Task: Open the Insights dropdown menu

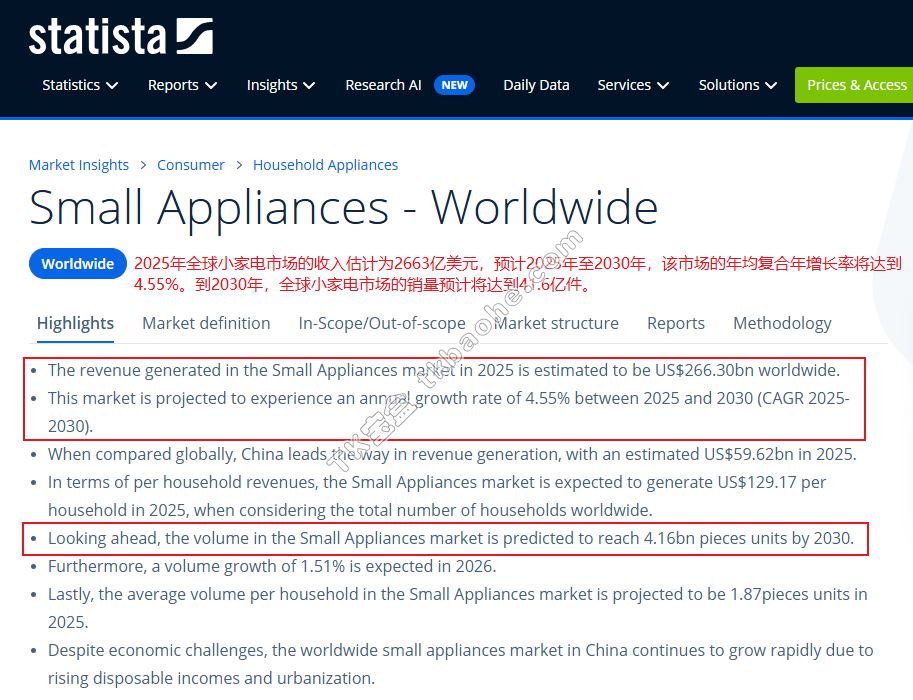Action: (281, 85)
